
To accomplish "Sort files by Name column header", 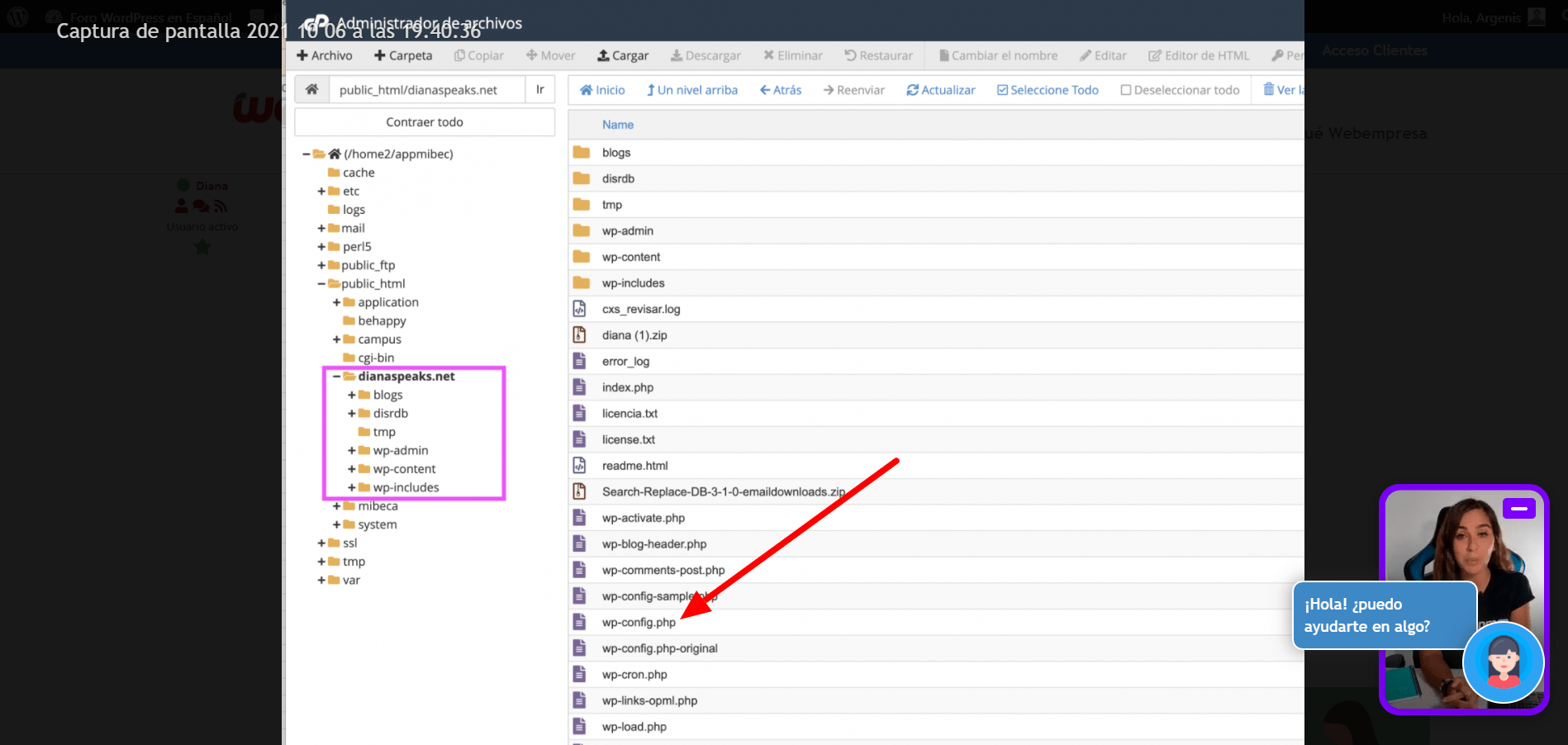I will point(618,125).
